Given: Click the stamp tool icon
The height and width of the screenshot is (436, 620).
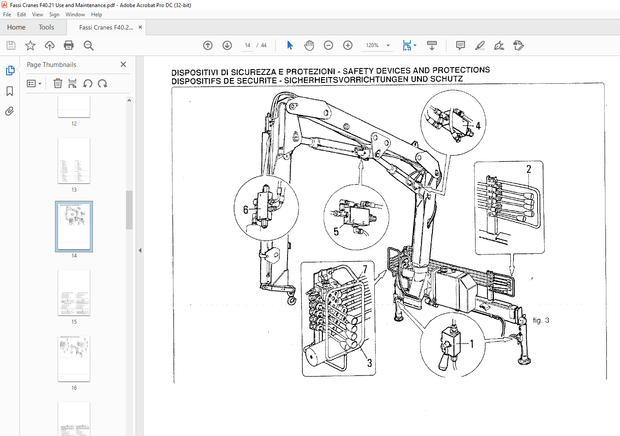Looking at the screenshot, I should point(518,45).
